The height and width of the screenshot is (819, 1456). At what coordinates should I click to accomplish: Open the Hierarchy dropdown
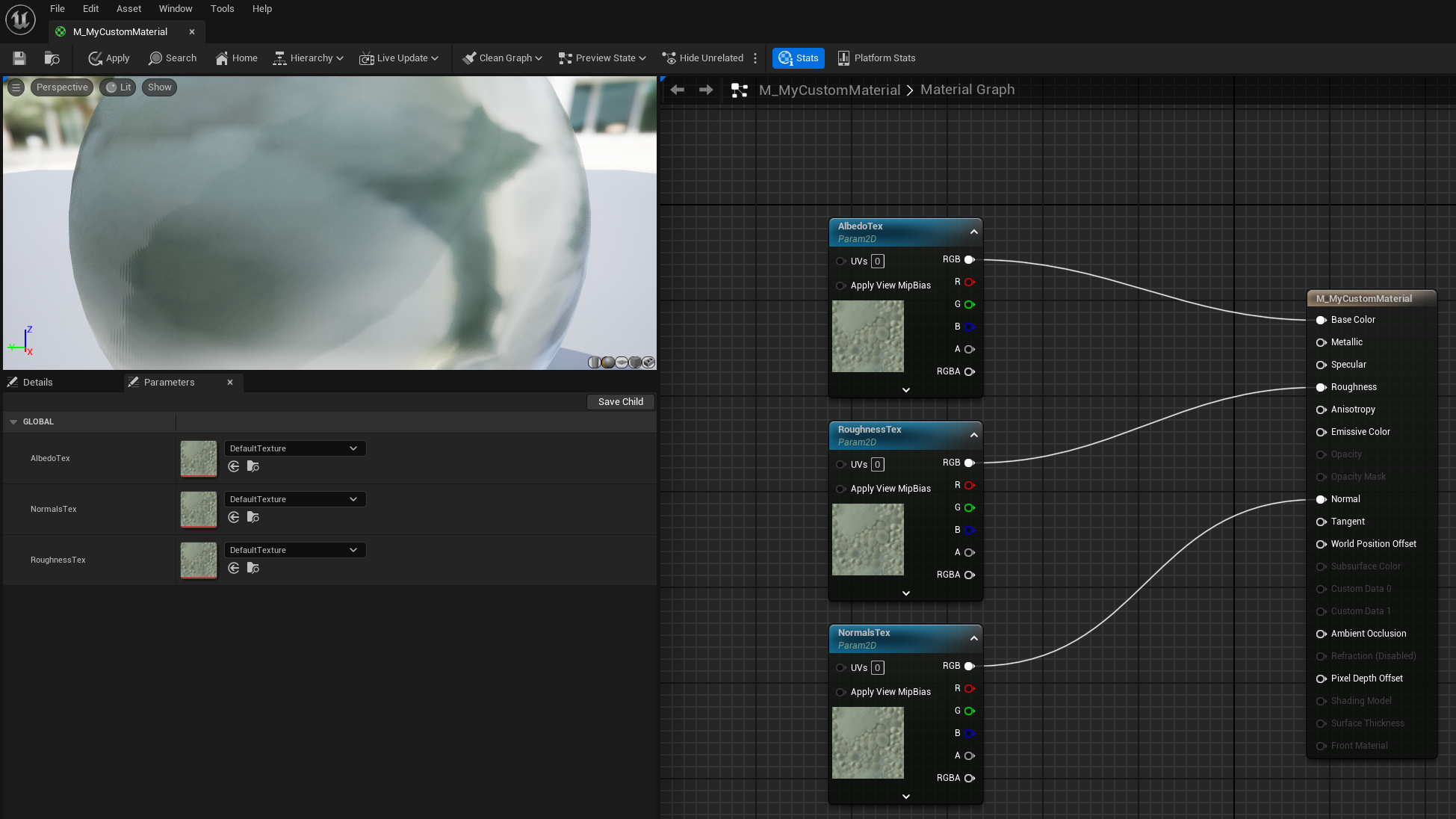(x=309, y=58)
